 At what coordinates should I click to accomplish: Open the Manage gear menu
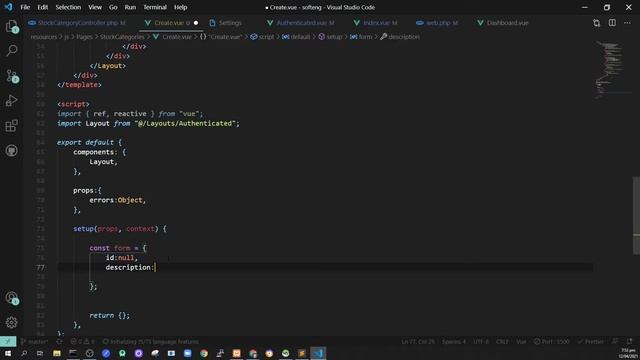(11, 322)
